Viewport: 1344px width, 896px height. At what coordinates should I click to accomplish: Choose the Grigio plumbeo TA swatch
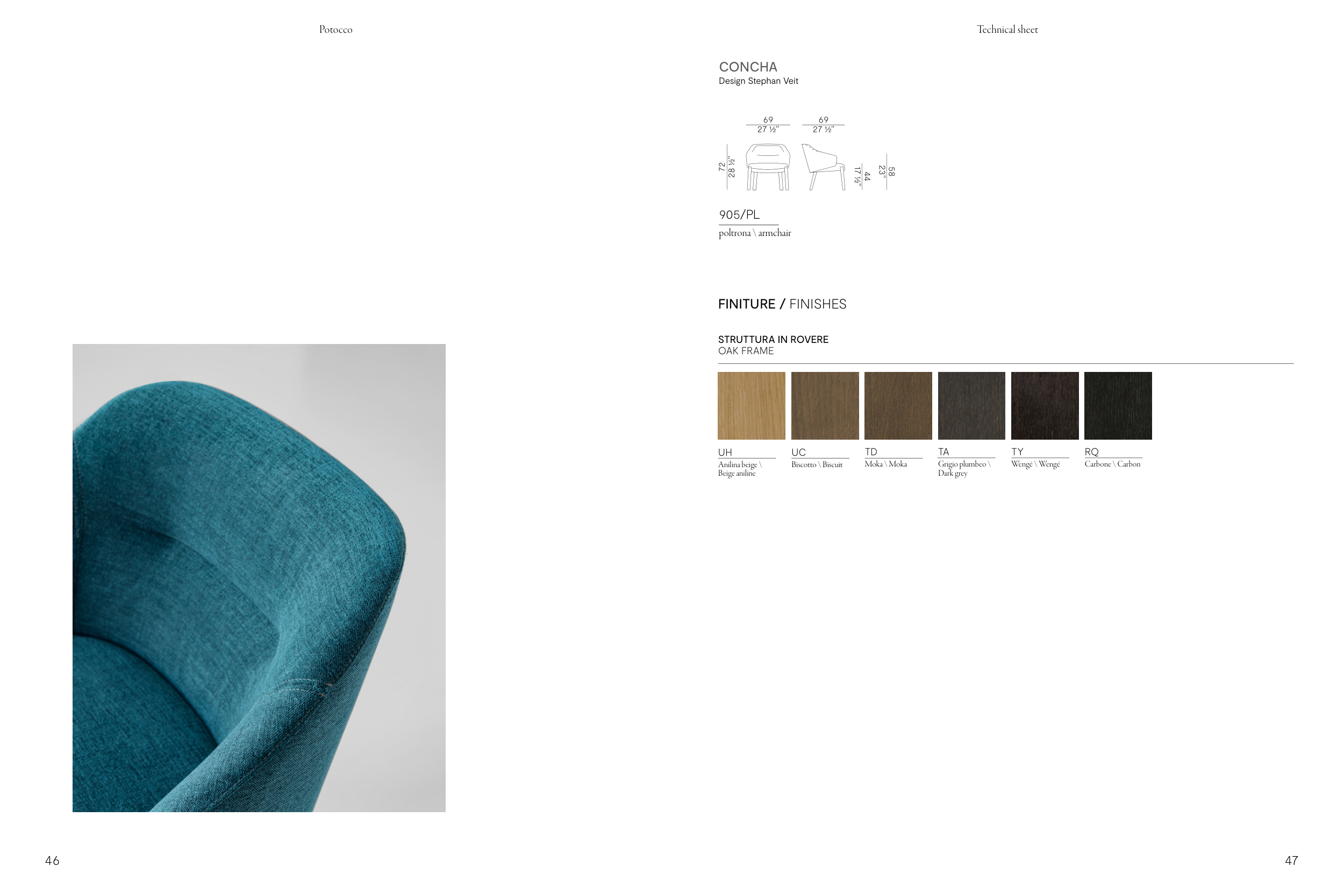pos(971,406)
